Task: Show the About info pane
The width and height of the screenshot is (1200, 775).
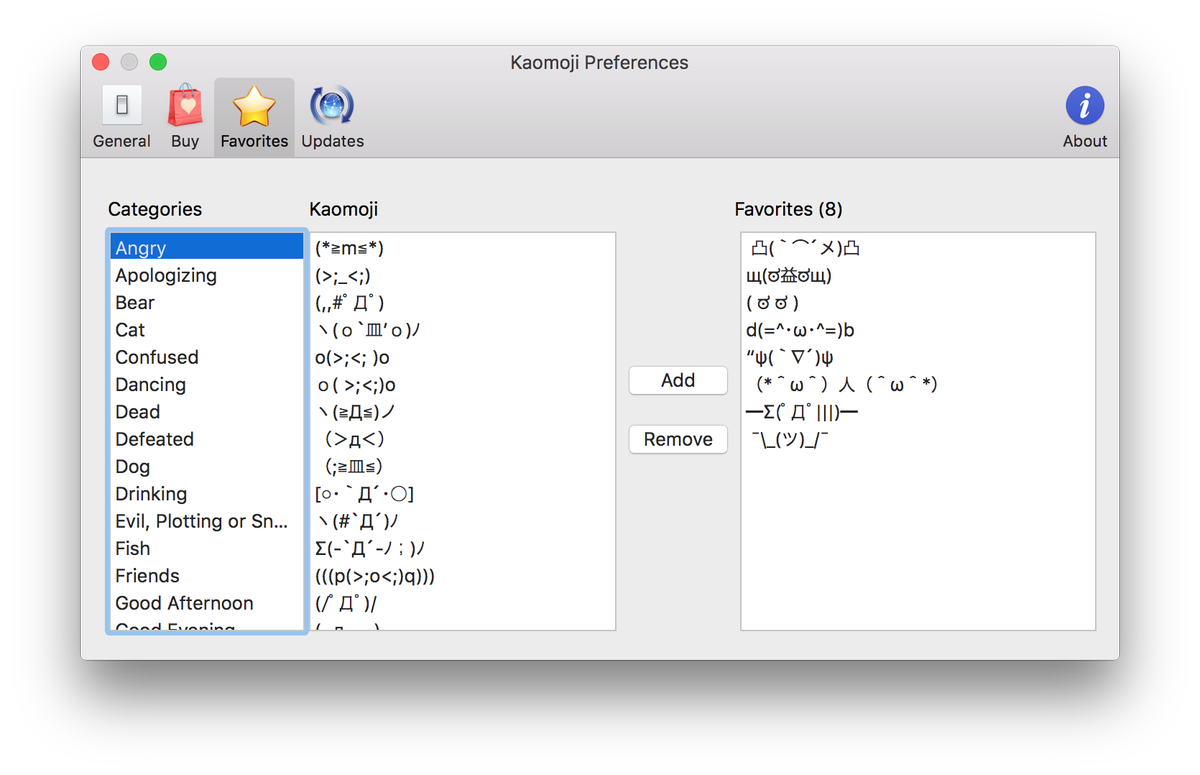Action: coord(1085,116)
